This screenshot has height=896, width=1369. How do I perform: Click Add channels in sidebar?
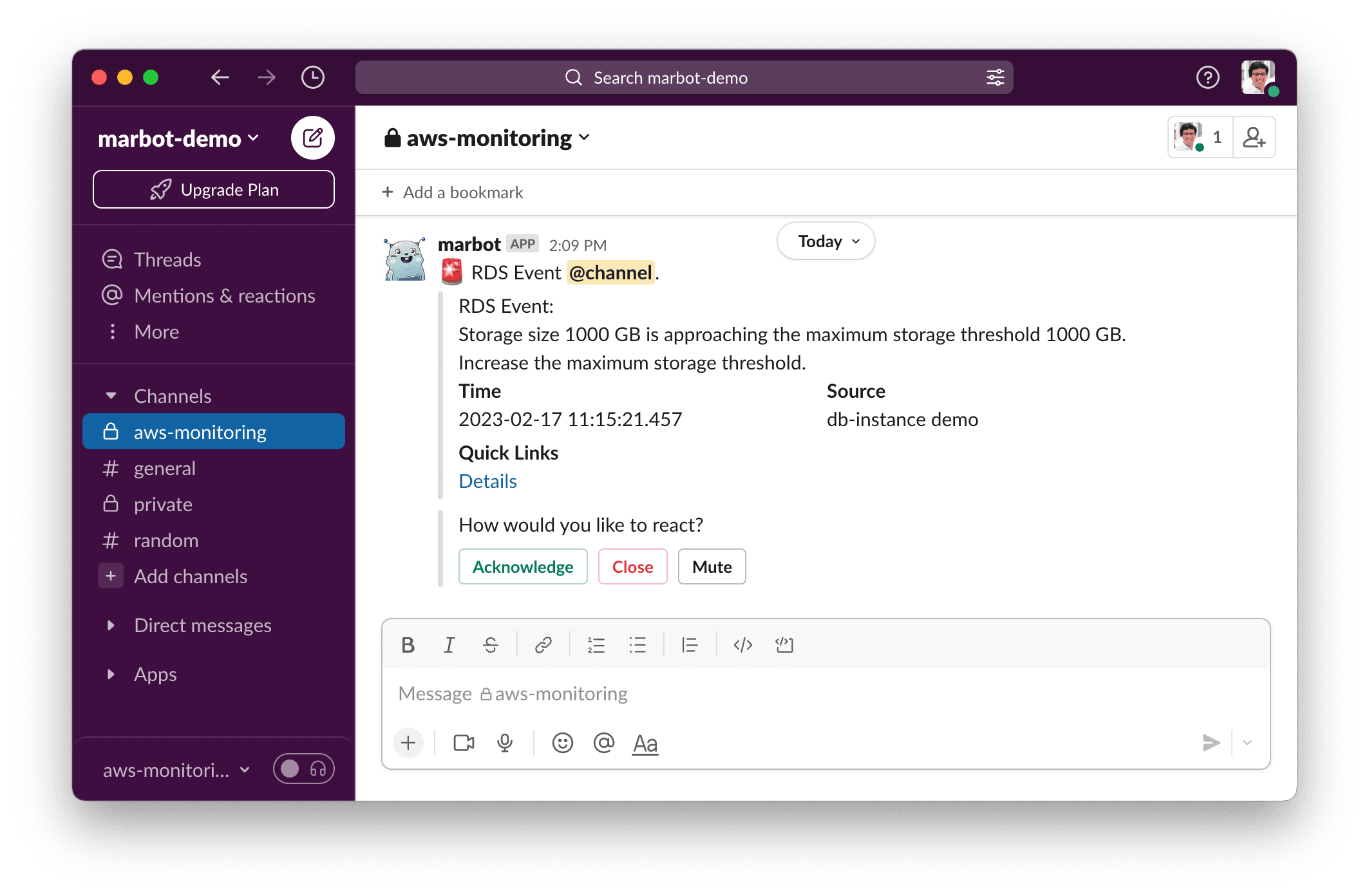tap(214, 576)
